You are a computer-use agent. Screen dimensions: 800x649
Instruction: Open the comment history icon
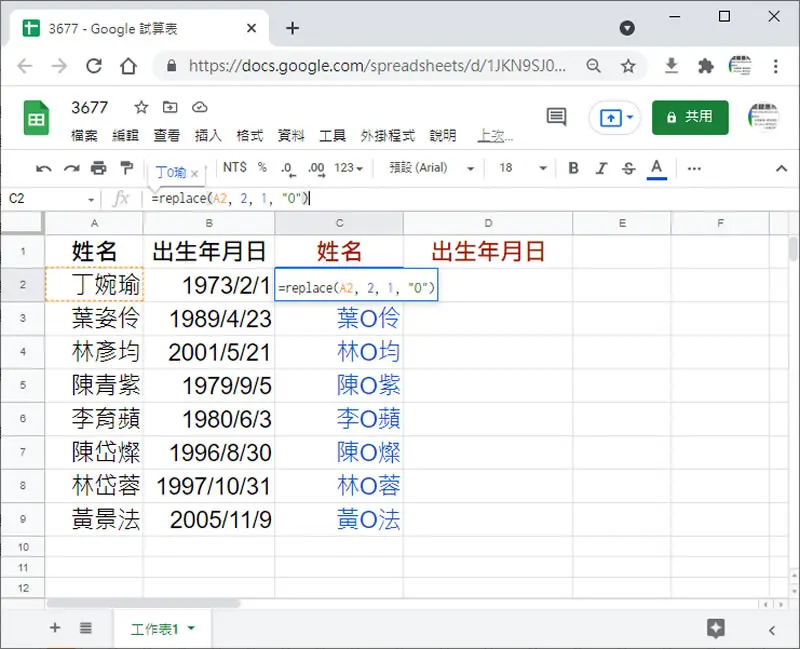click(x=556, y=117)
